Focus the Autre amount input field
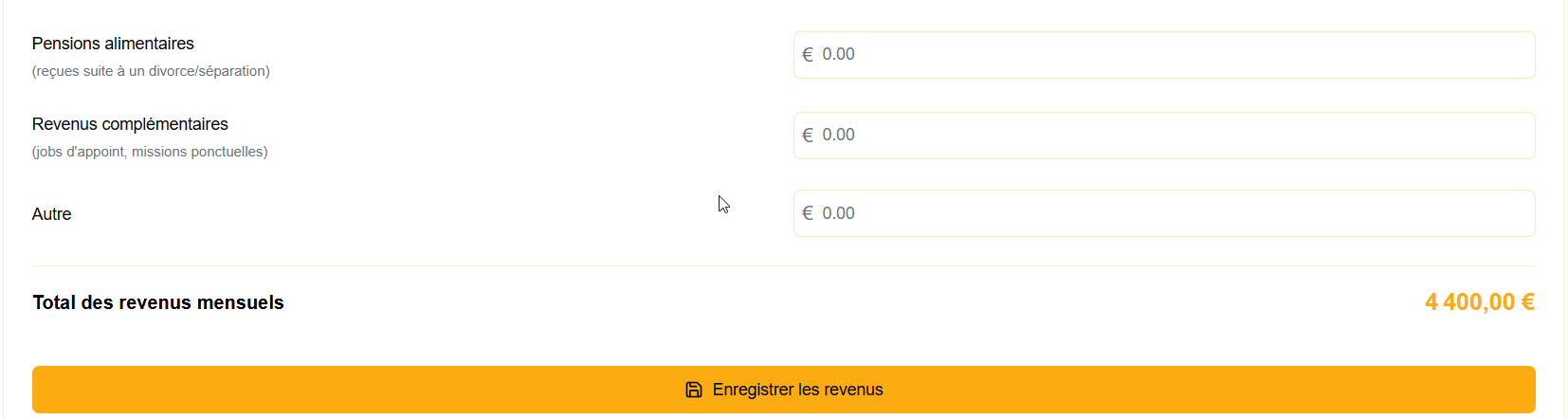 click(x=1164, y=213)
